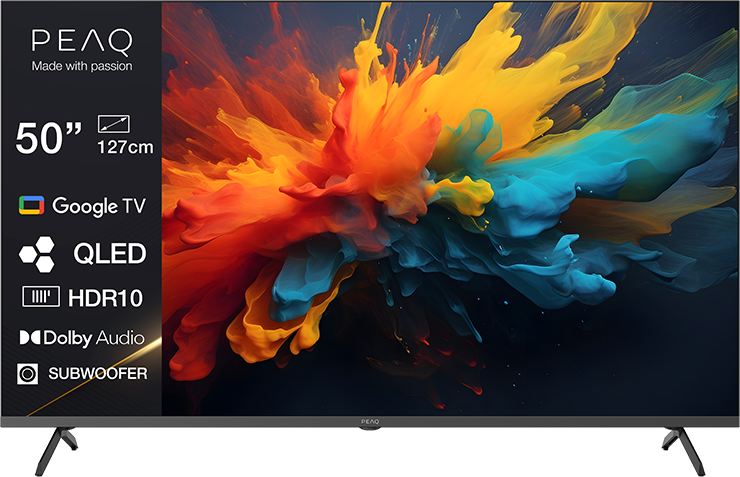The height and width of the screenshot is (477, 740).
Task: Click the Dolby double-D logo icon
Action: pos(30,337)
